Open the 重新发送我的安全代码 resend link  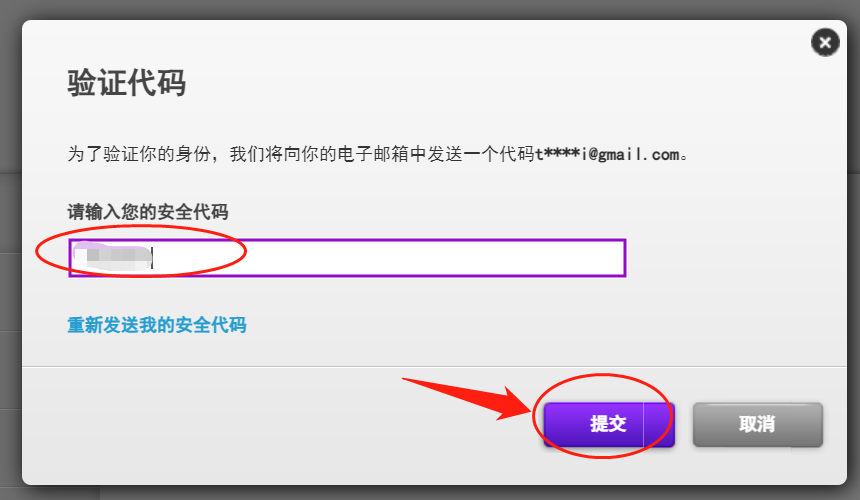[x=157, y=325]
